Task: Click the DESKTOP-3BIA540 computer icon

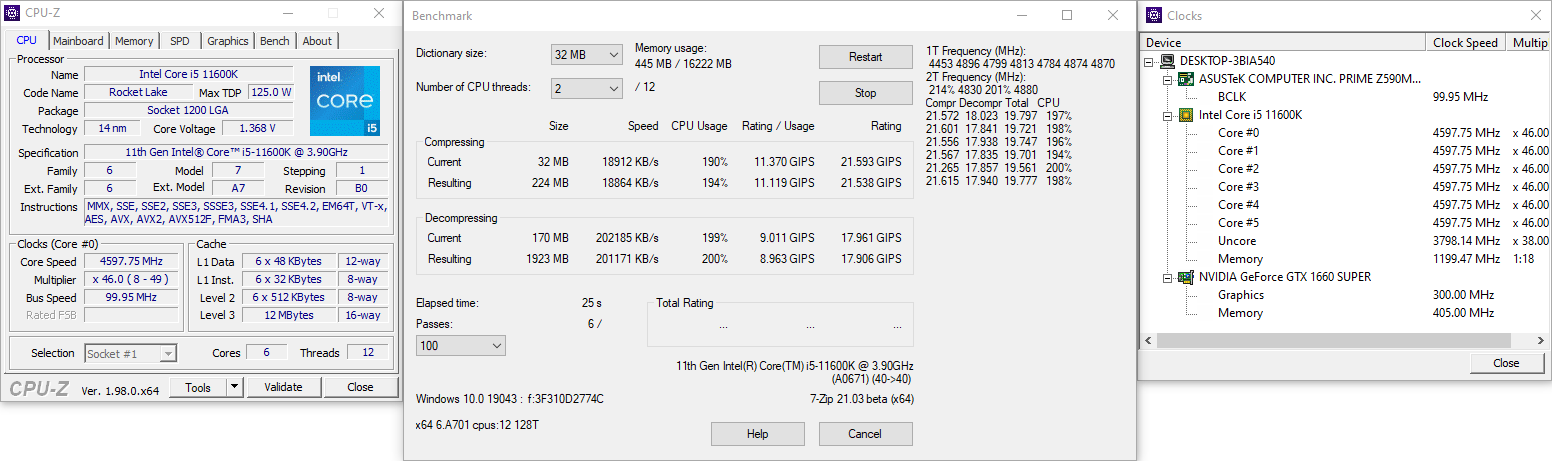Action: coord(1168,61)
